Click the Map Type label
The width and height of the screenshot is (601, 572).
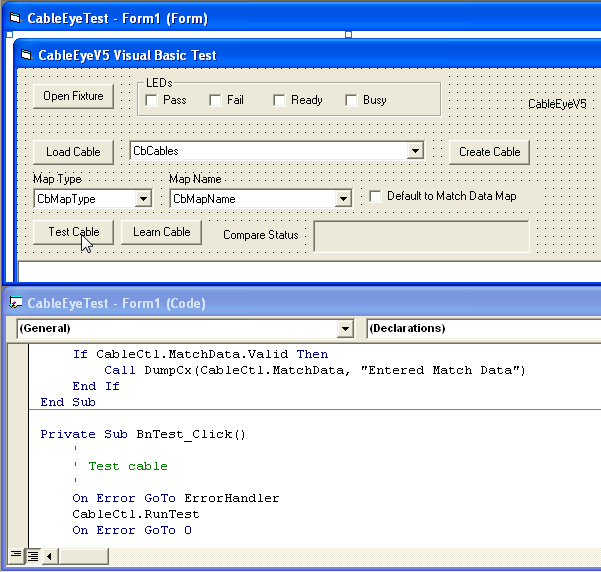(x=57, y=179)
